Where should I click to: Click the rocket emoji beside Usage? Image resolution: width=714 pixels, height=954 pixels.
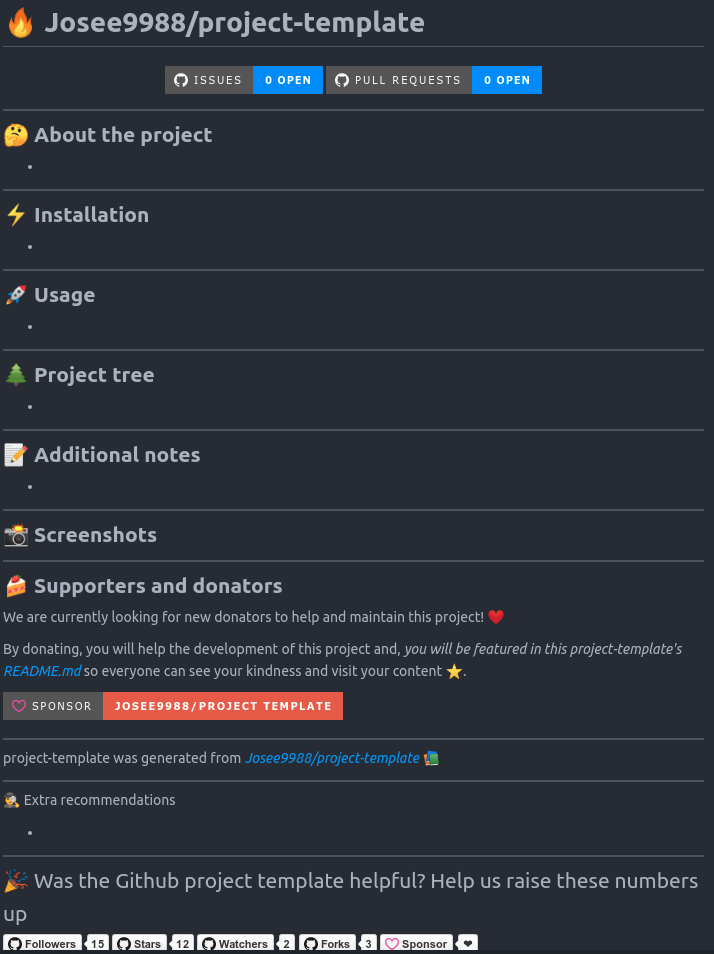click(x=16, y=295)
